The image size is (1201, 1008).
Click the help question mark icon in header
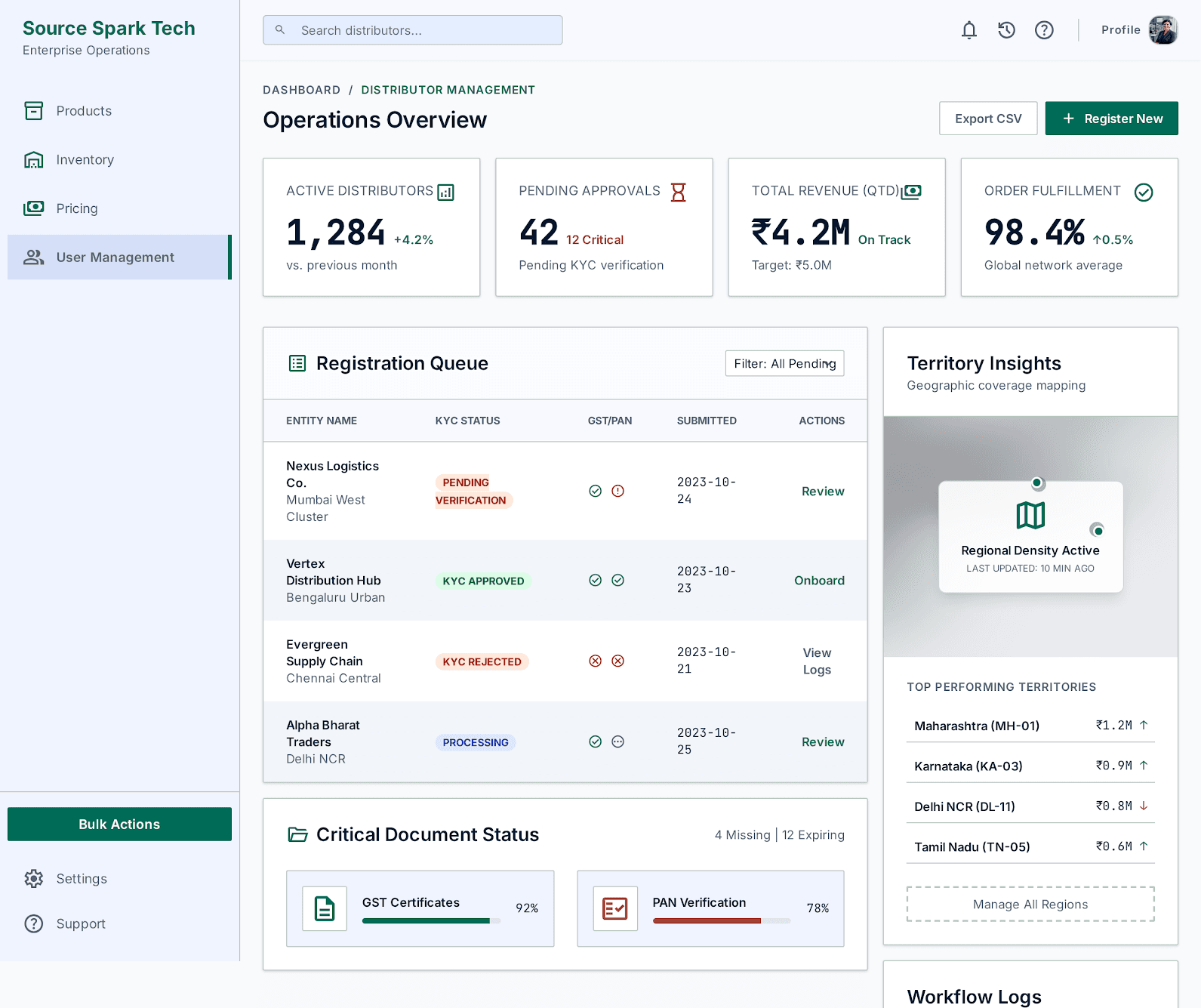tap(1044, 30)
